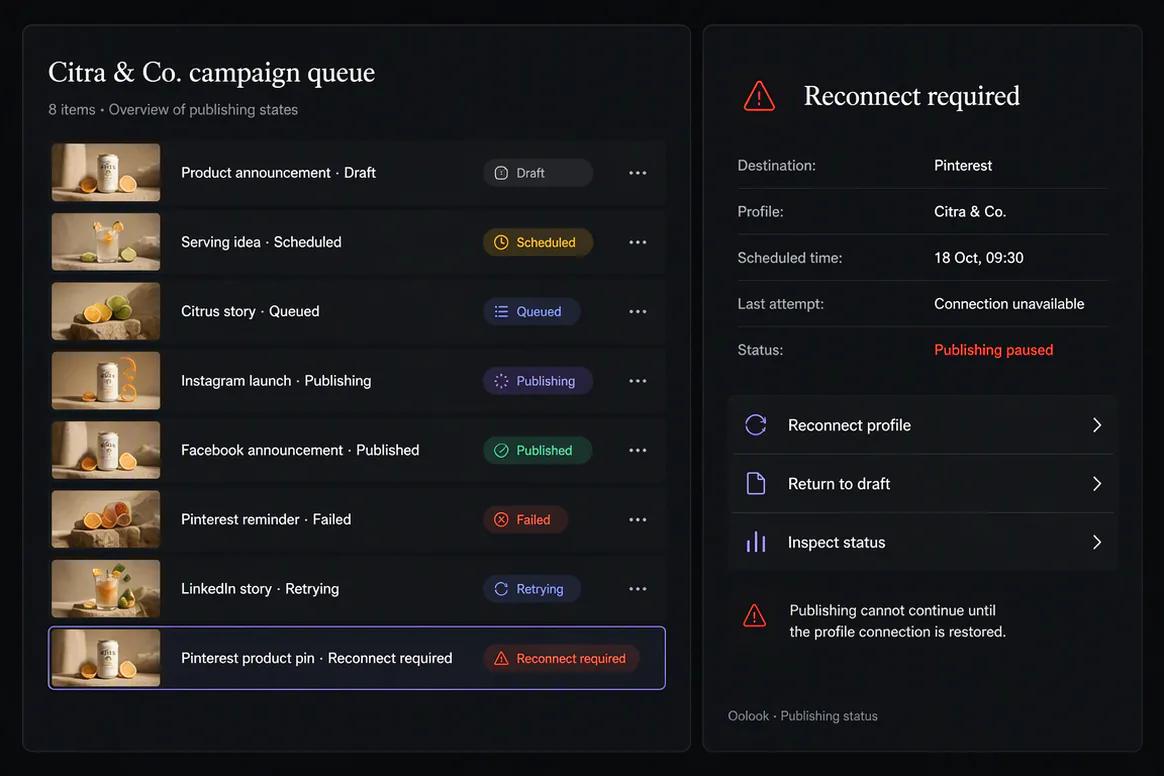The width and height of the screenshot is (1164, 776).
Task: Select the Reconnect profile action label
Action: 849,426
